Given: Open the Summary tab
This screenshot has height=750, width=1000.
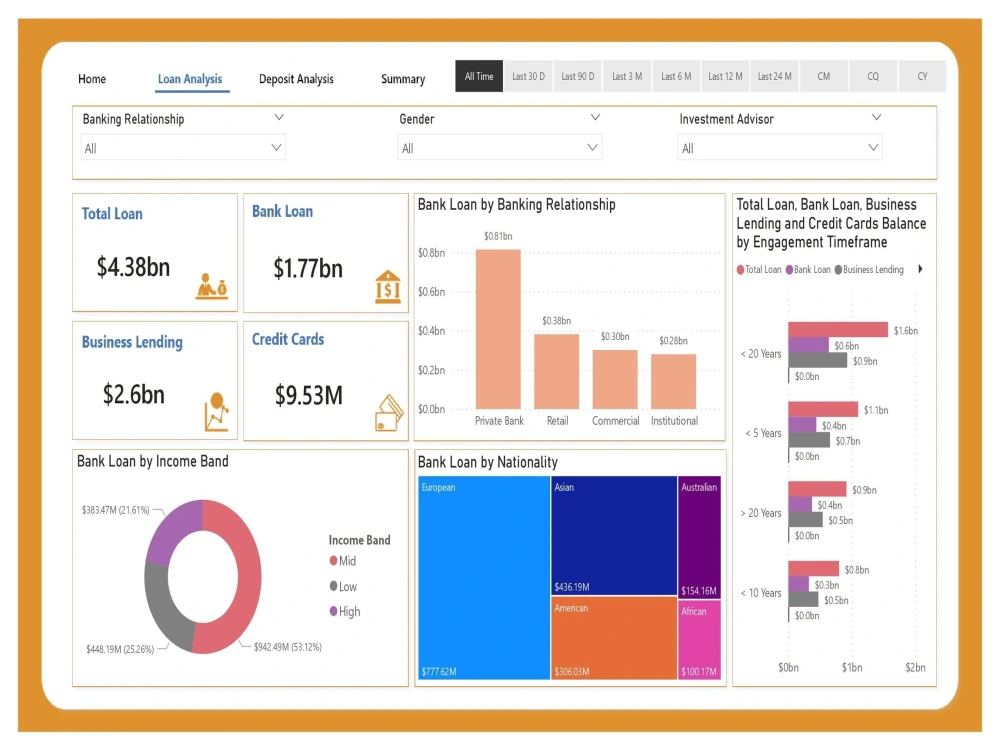Looking at the screenshot, I should (x=403, y=79).
